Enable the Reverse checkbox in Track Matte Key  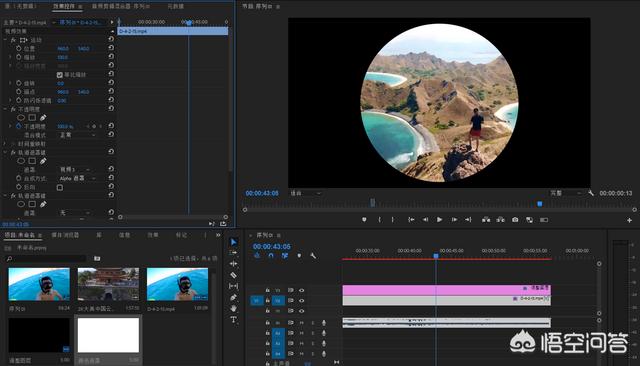pos(60,187)
